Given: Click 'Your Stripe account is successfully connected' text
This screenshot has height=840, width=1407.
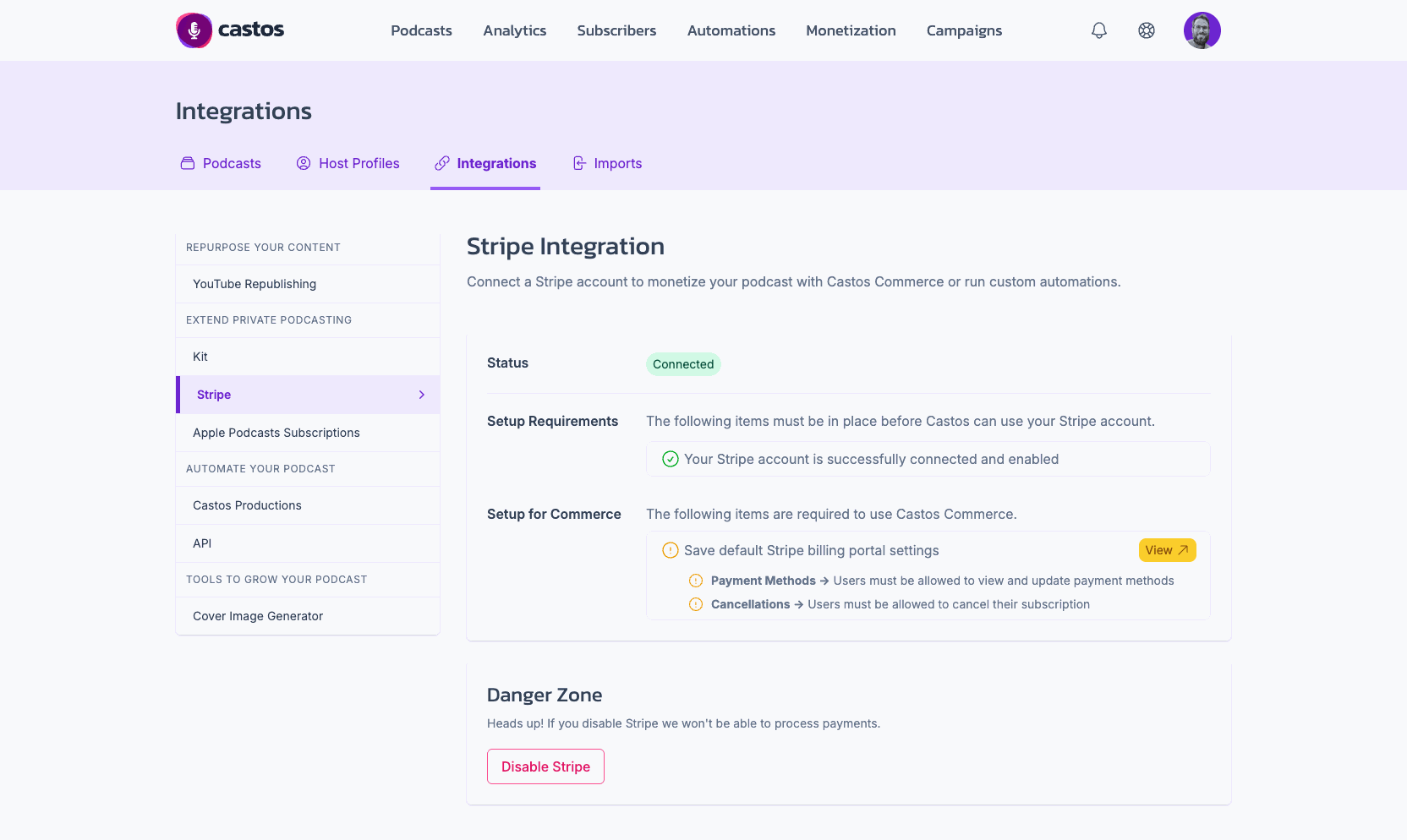Looking at the screenshot, I should [871, 459].
